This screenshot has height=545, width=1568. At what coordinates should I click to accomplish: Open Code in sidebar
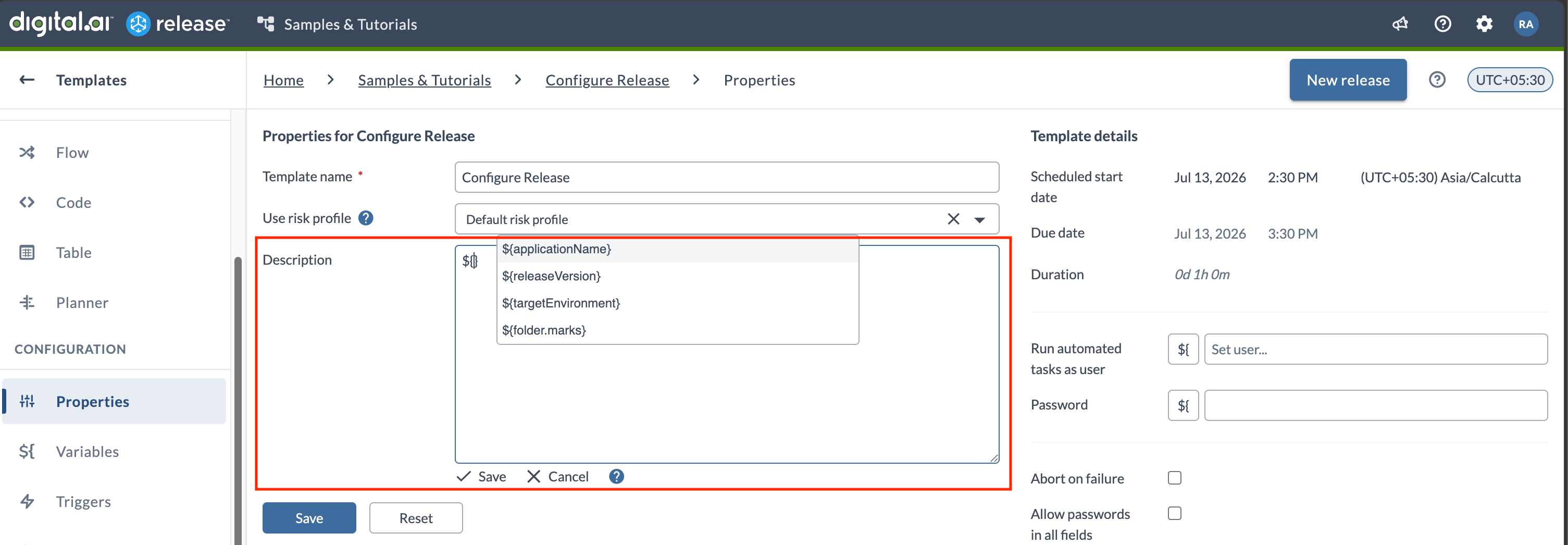(73, 202)
